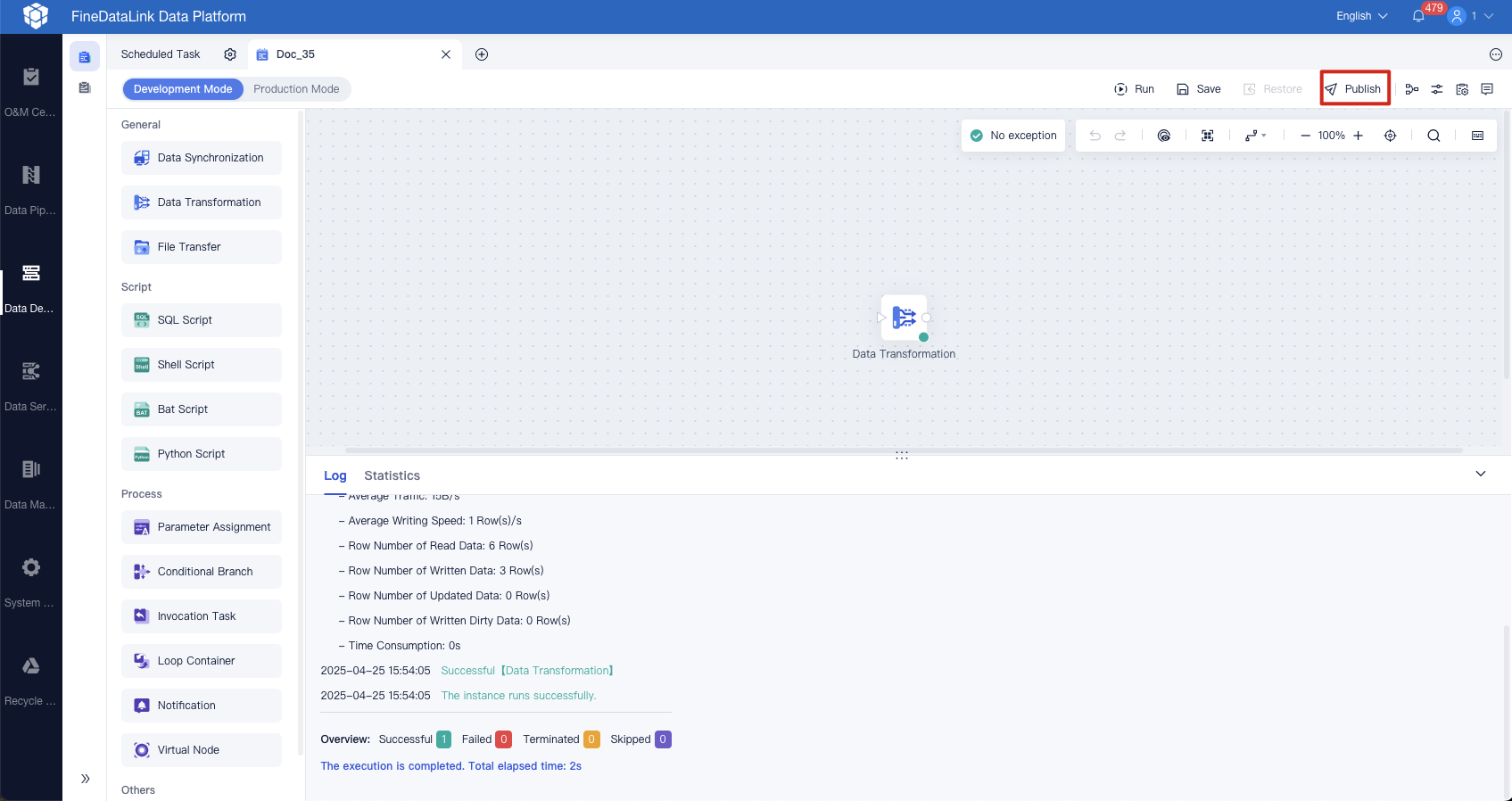Image resolution: width=1512 pixels, height=801 pixels.
Task: Click the Run button
Action: (x=1134, y=89)
